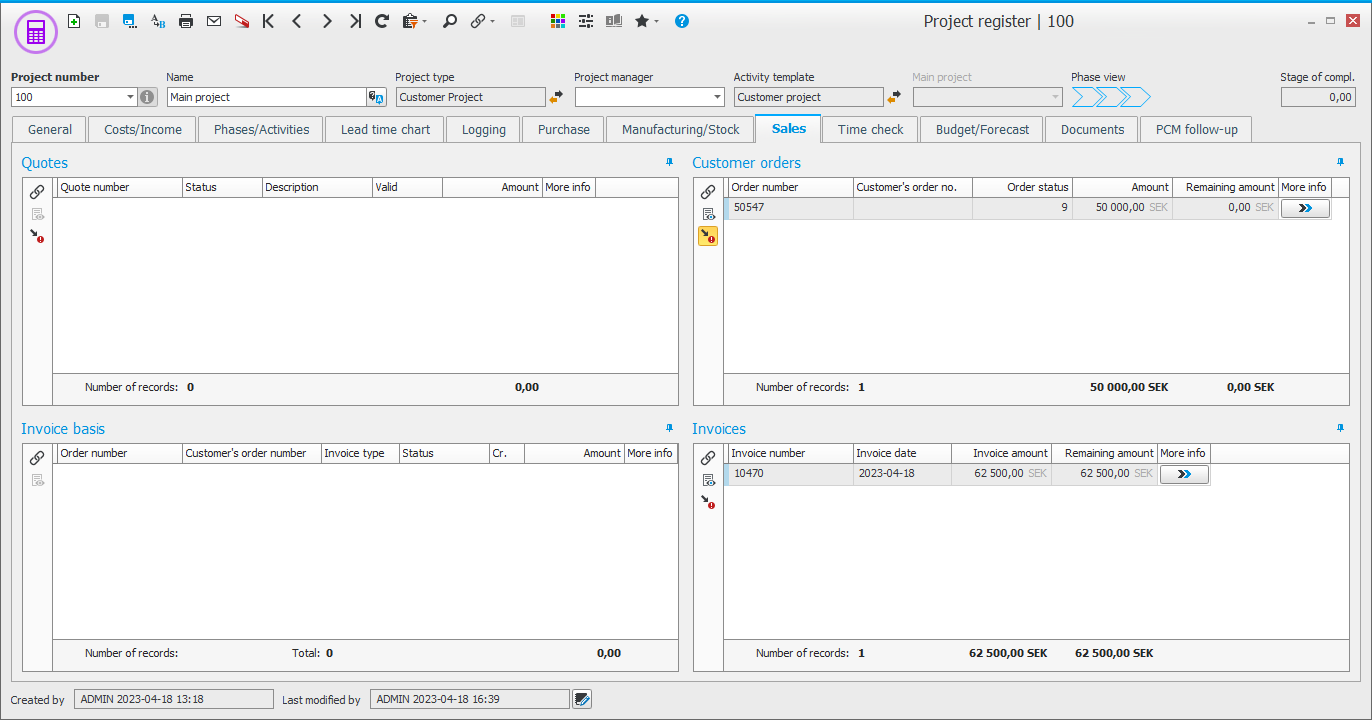Open the Project manager dropdown

[x=716, y=97]
